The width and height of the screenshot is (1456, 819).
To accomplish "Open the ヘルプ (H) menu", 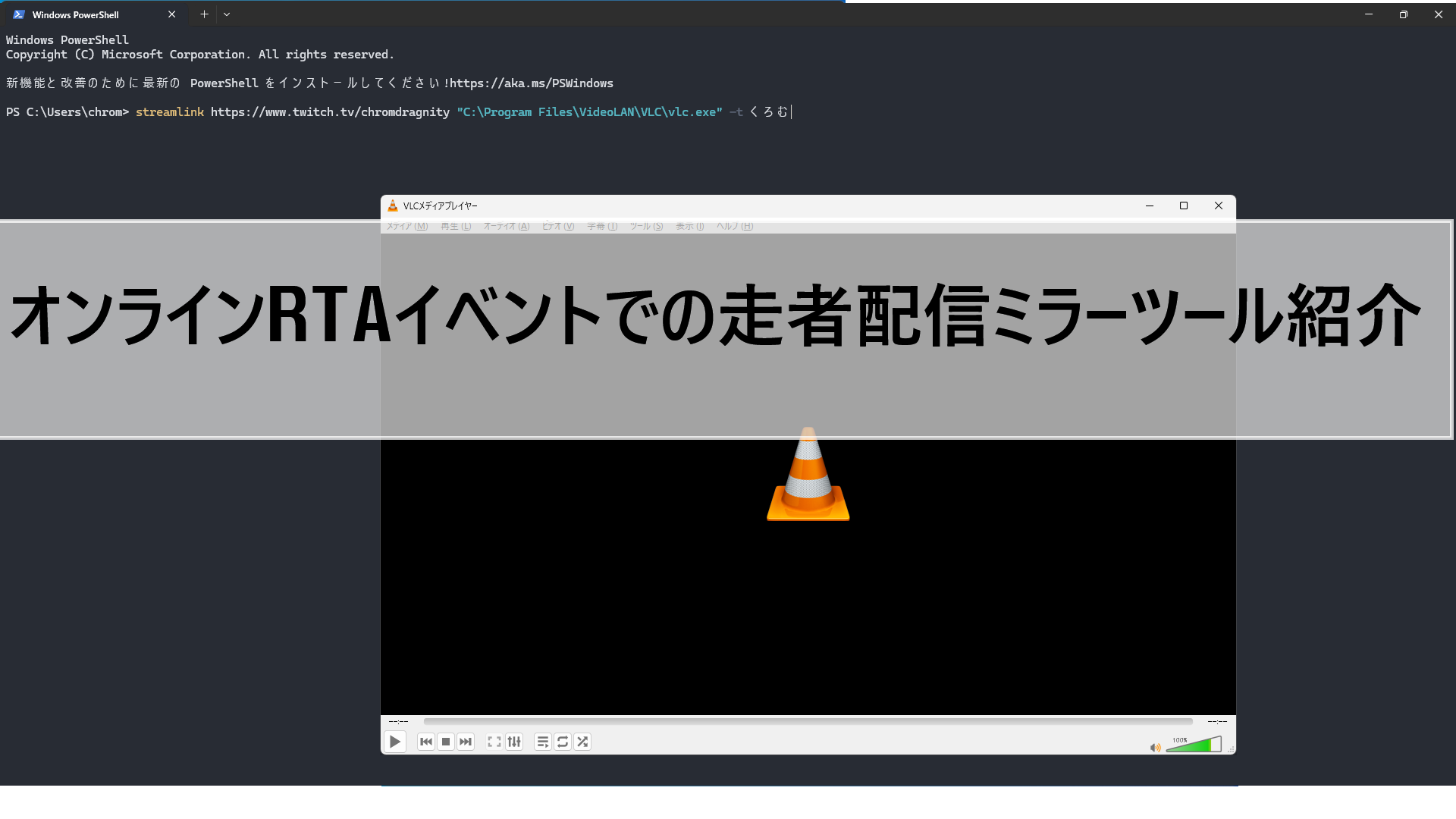I will tap(734, 226).
